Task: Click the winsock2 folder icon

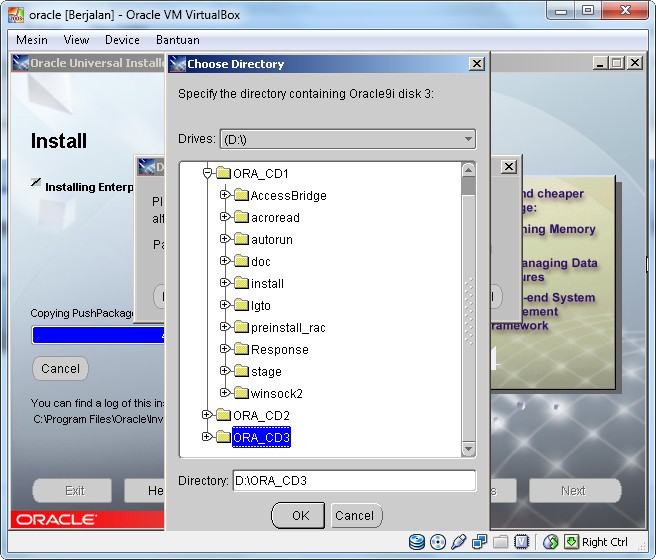Action: point(241,393)
